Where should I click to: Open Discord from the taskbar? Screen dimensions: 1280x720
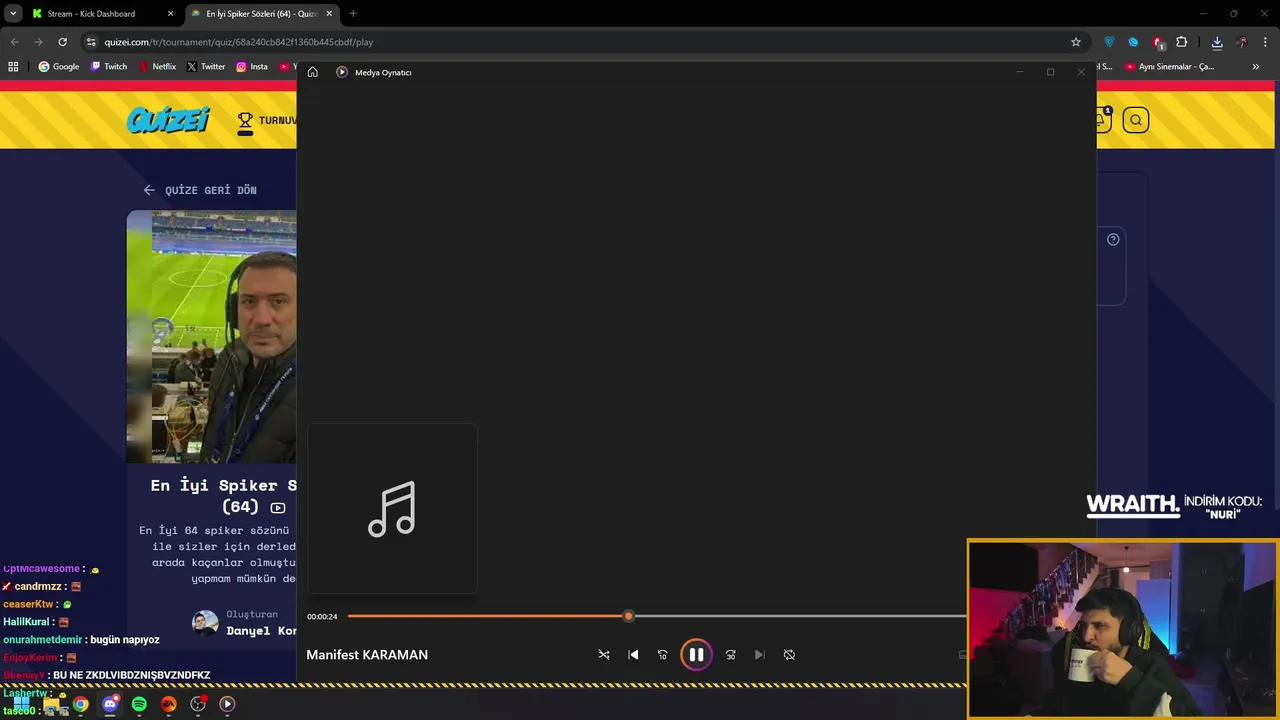click(x=110, y=704)
